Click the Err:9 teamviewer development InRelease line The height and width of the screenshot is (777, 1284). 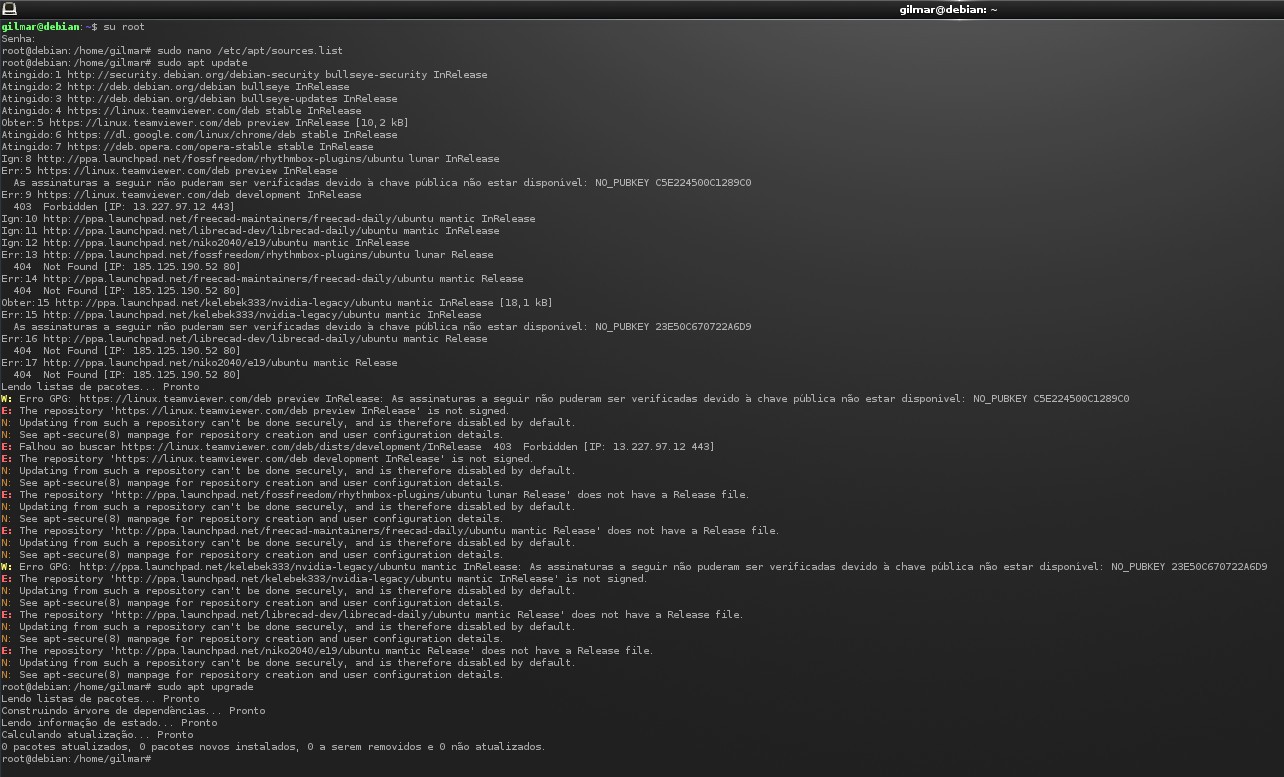[x=181, y=194]
